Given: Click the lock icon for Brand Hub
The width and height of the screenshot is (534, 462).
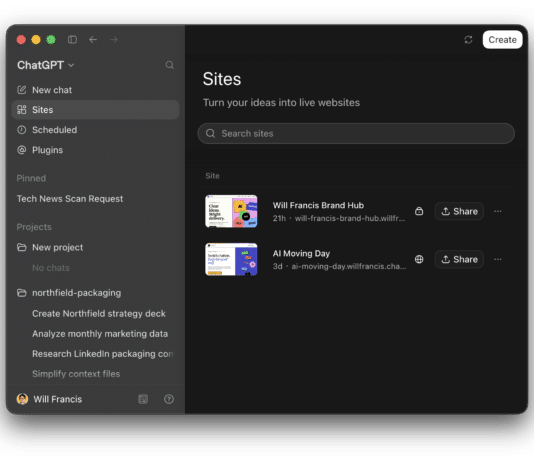Looking at the screenshot, I should tap(419, 211).
